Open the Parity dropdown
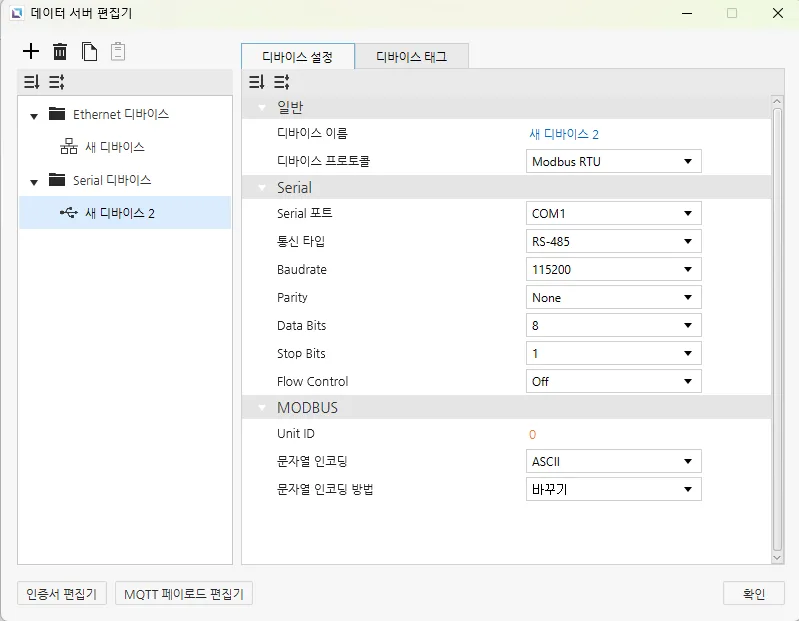This screenshot has width=799, height=621. click(x=613, y=298)
